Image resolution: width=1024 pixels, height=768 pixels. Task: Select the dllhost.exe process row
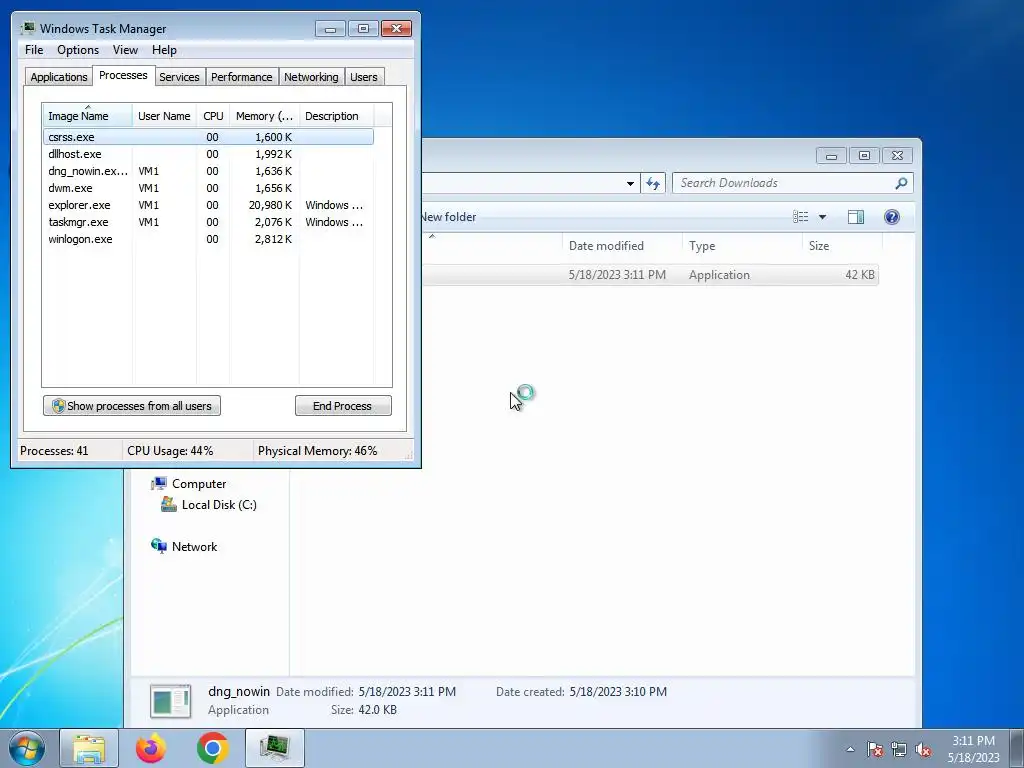(x=208, y=154)
